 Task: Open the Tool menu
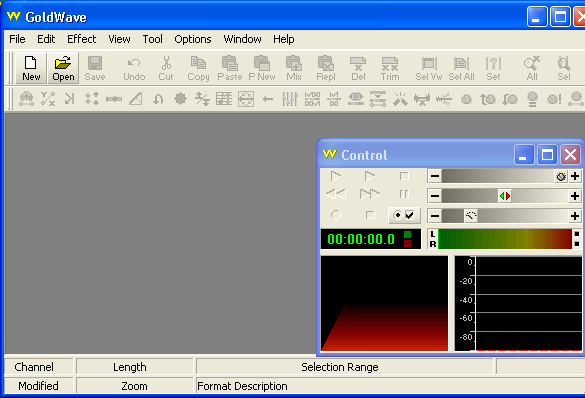[152, 39]
